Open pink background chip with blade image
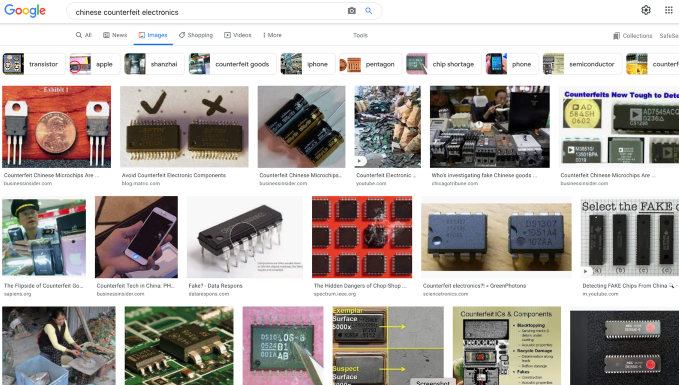The width and height of the screenshot is (679, 385). [283, 346]
